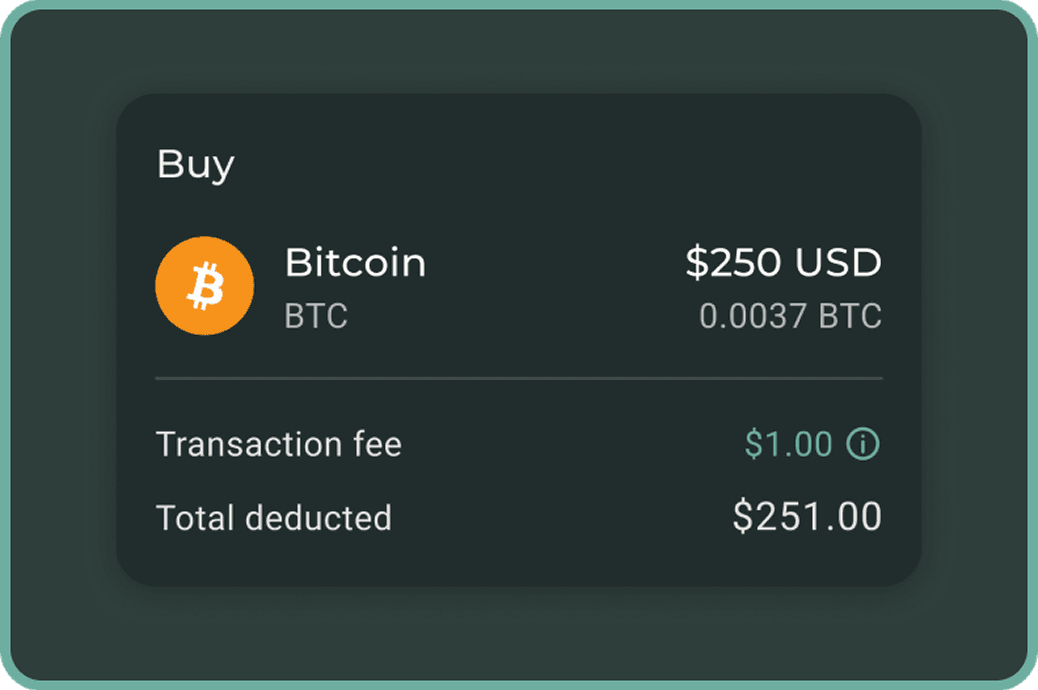Screen dimensions: 1038x690
Task: Click the cryptocurrency icon in the Buy card
Action: pyautogui.click(x=205, y=285)
